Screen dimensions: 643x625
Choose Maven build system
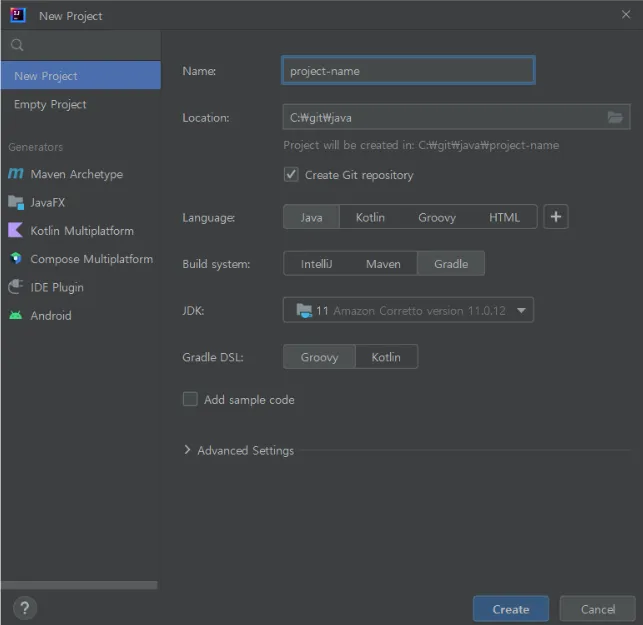point(383,264)
